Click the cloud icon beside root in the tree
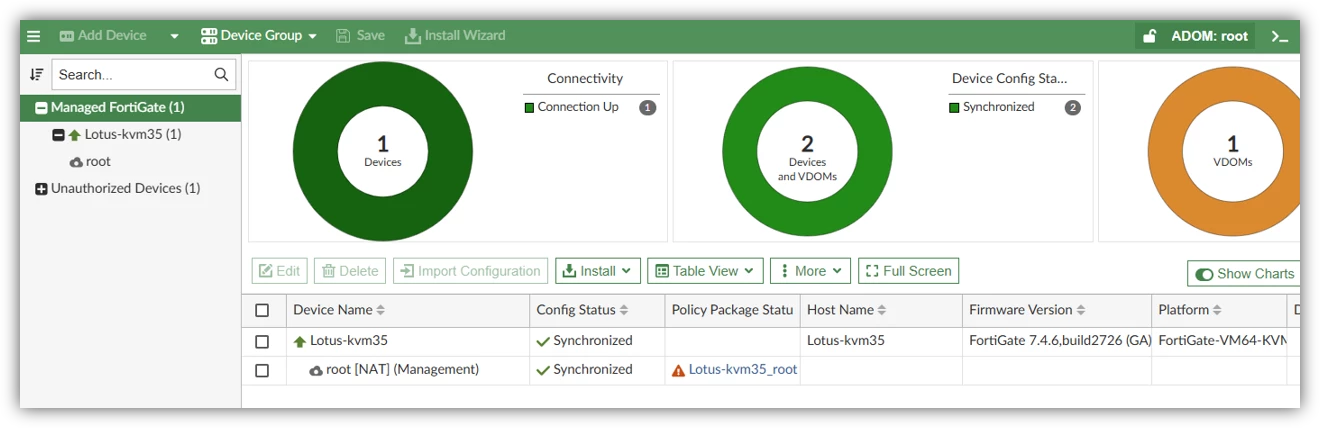The width and height of the screenshot is (1320, 428). [76, 162]
